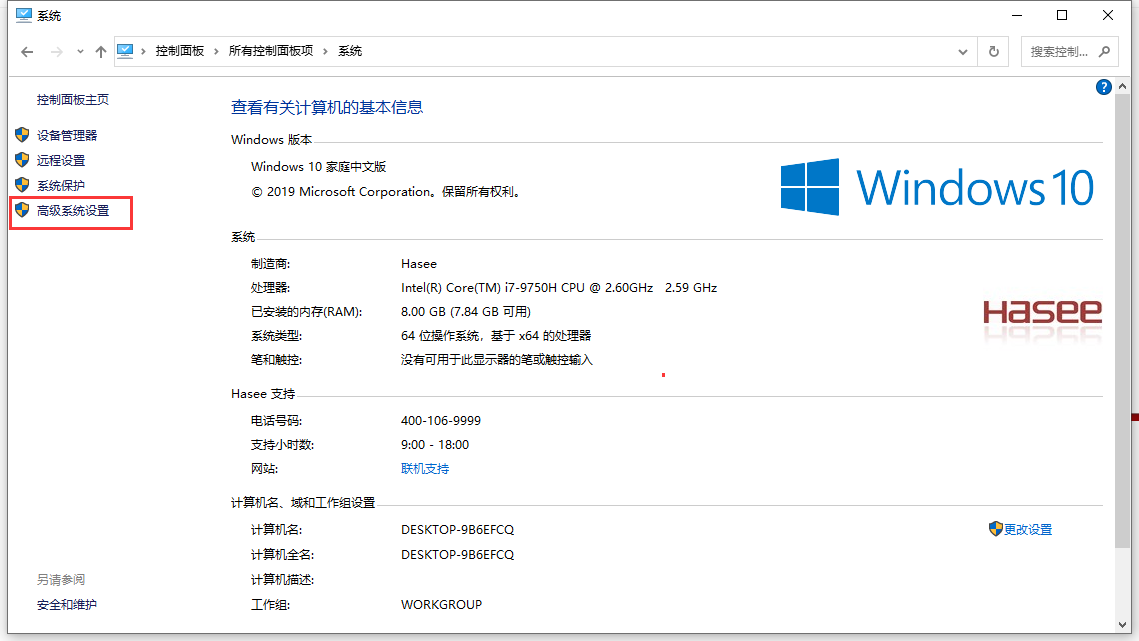1139x641 pixels.
Task: Select the text 8.00 GB (7.84 GB 可用)
Action: click(x=466, y=312)
